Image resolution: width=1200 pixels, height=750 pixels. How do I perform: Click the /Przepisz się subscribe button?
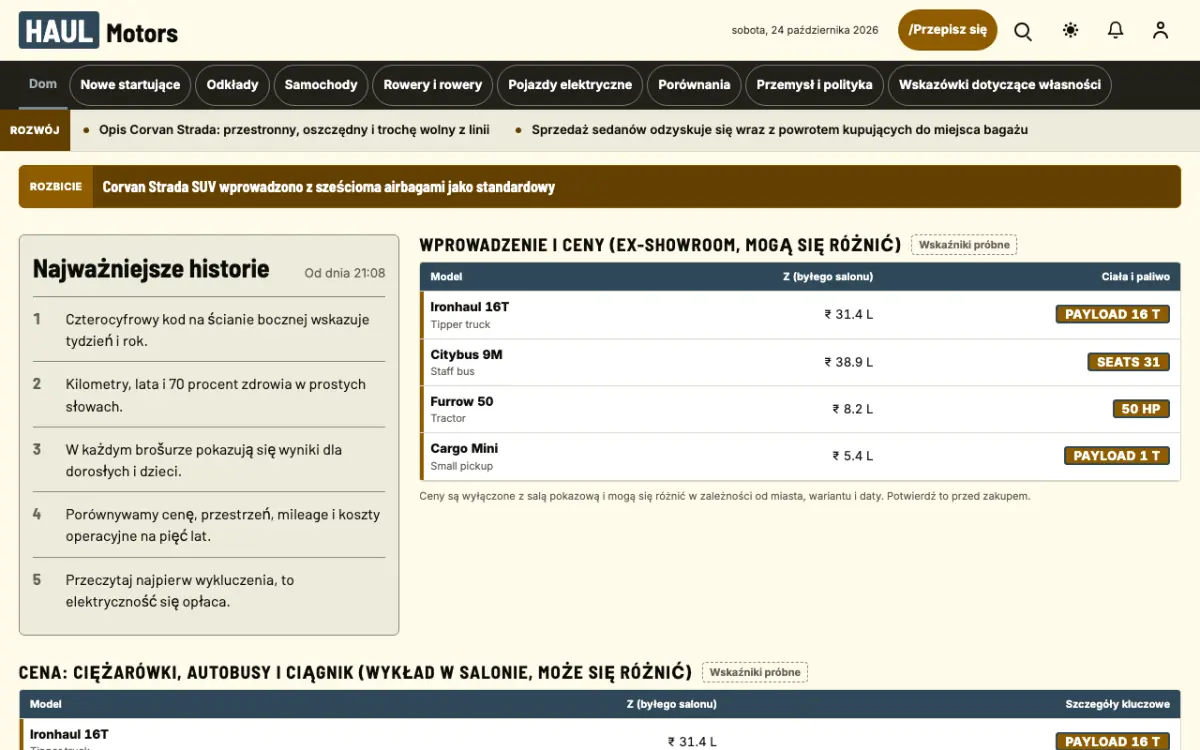click(948, 30)
